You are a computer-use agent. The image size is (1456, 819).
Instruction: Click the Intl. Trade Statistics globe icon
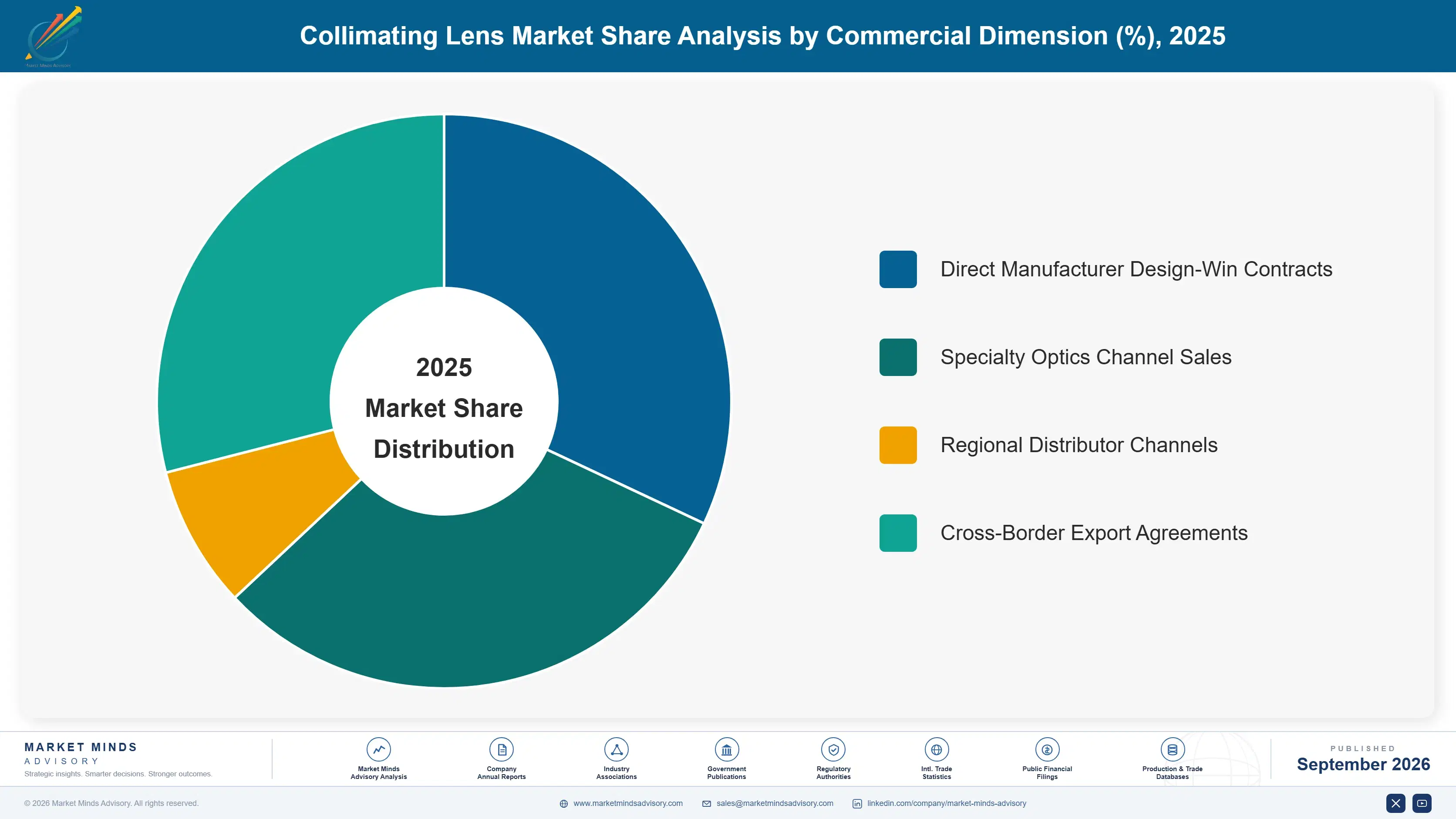pyautogui.click(x=937, y=749)
